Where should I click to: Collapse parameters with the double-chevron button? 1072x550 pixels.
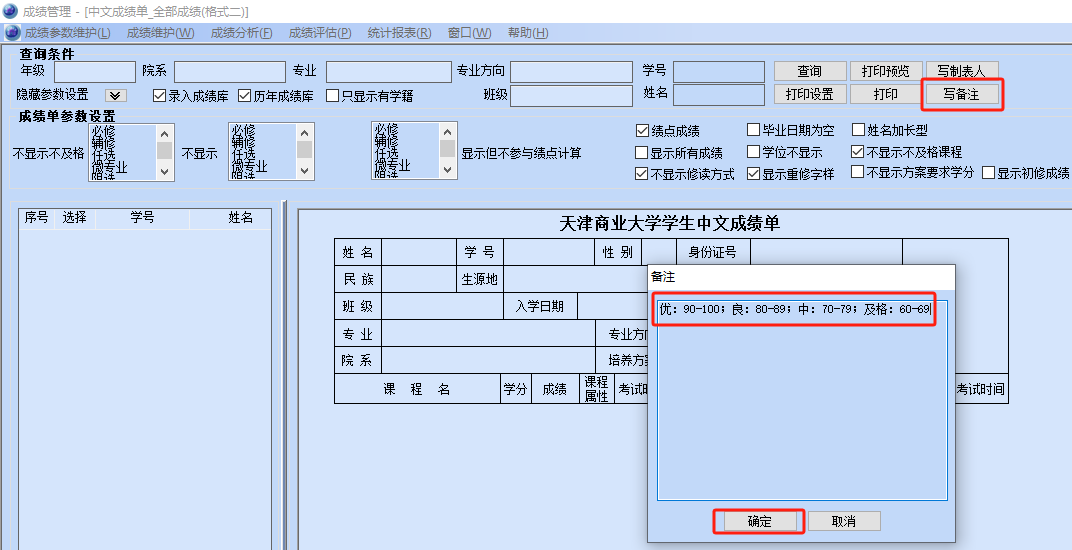click(x=115, y=95)
